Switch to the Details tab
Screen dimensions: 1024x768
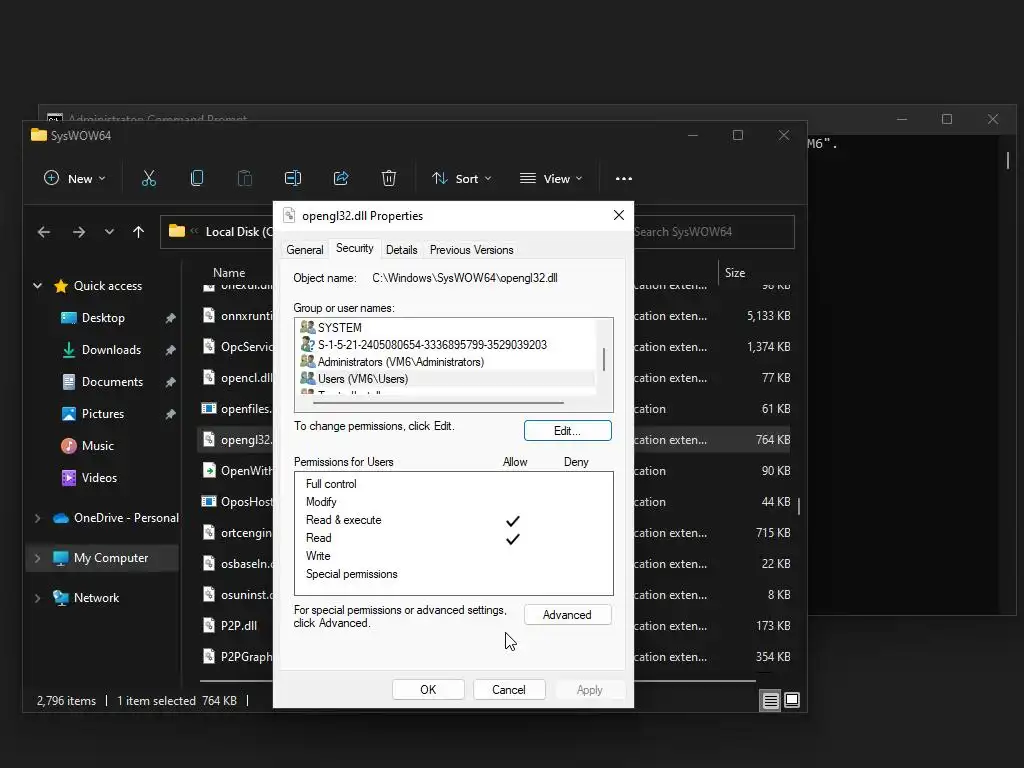401,250
